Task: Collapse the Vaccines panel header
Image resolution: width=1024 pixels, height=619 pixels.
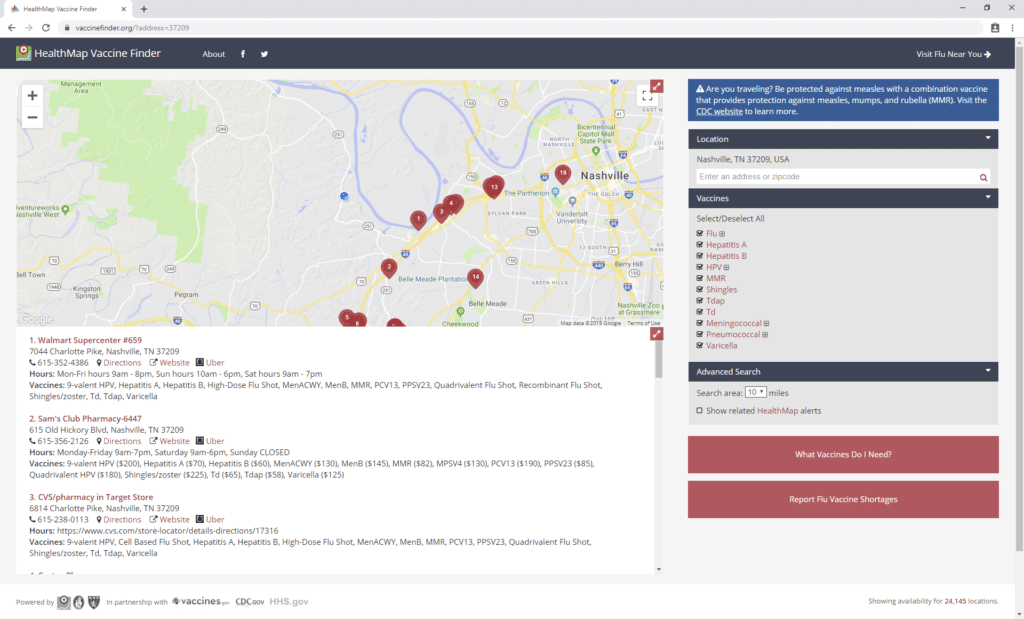Action: click(843, 198)
